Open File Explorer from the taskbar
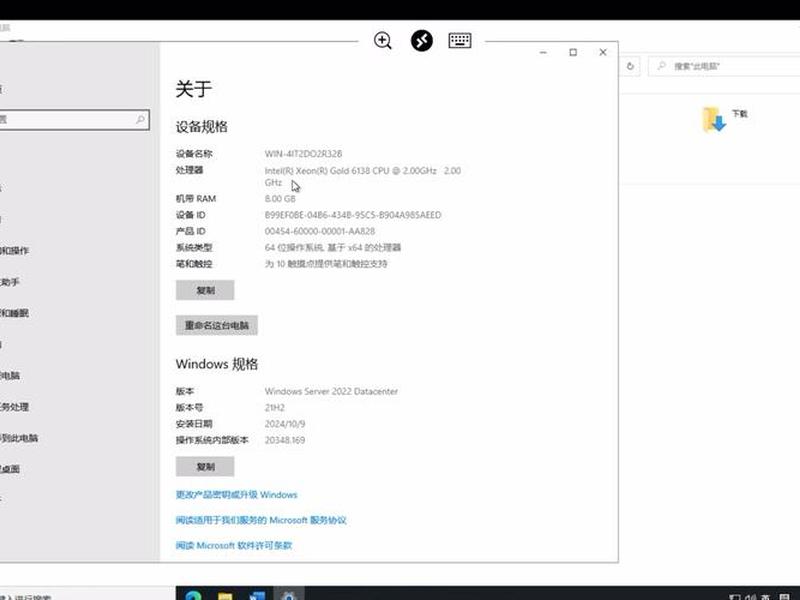The image size is (800, 600). tap(225, 595)
